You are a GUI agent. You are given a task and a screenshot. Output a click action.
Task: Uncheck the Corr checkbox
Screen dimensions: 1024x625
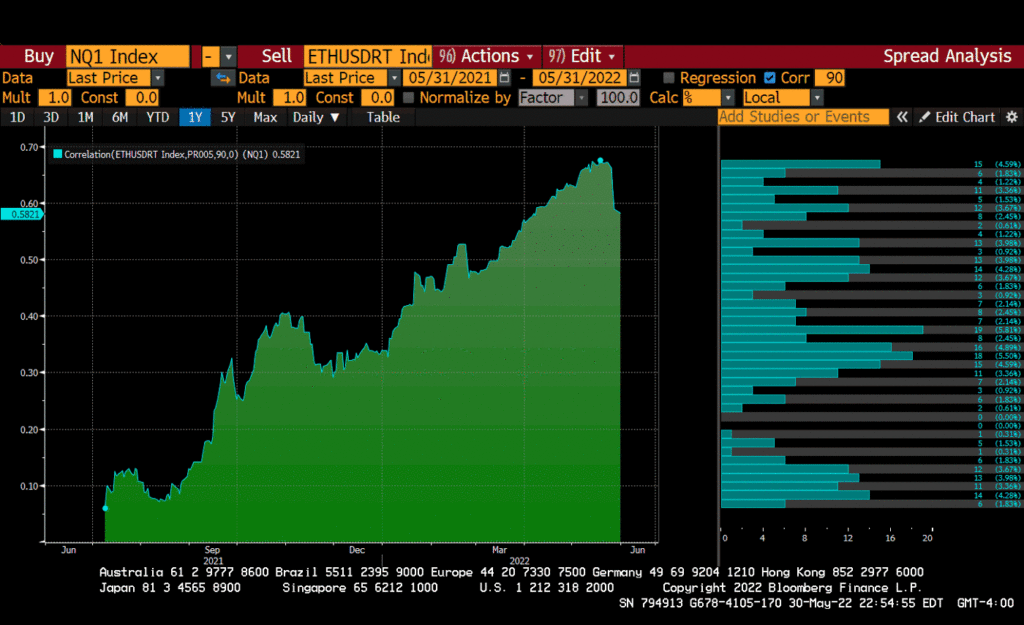coord(769,78)
